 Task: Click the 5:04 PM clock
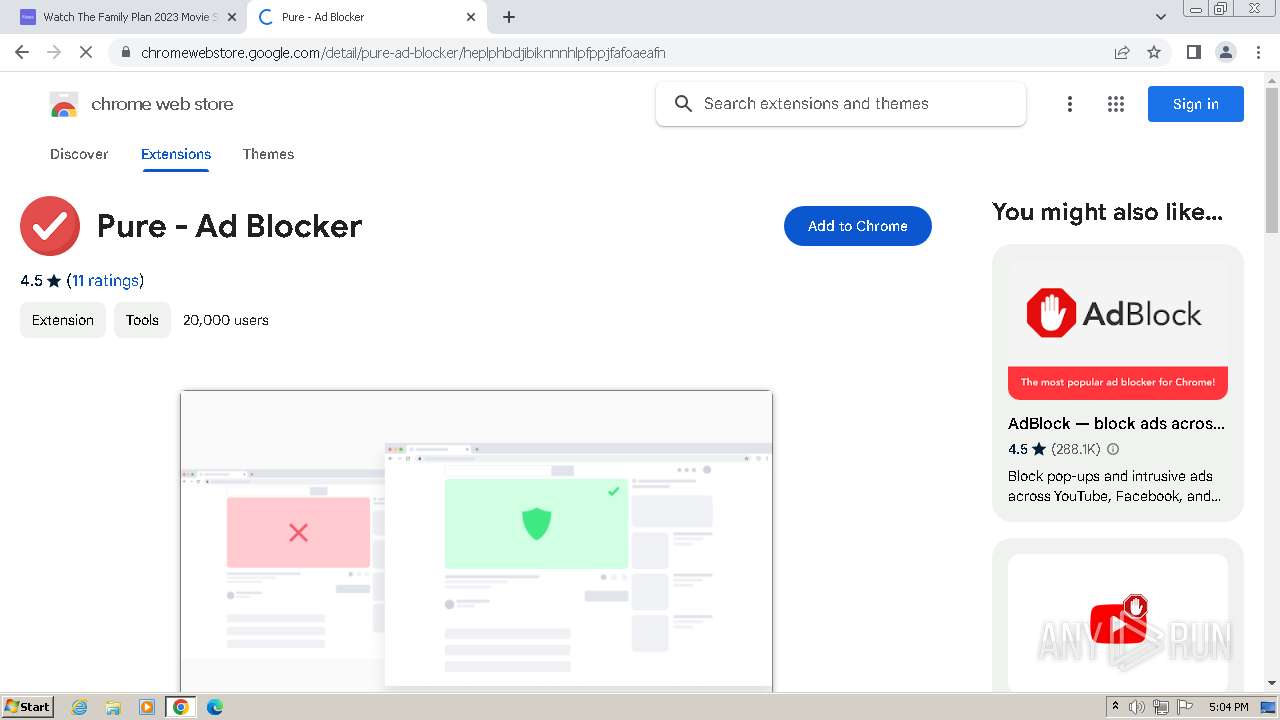click(x=1228, y=707)
